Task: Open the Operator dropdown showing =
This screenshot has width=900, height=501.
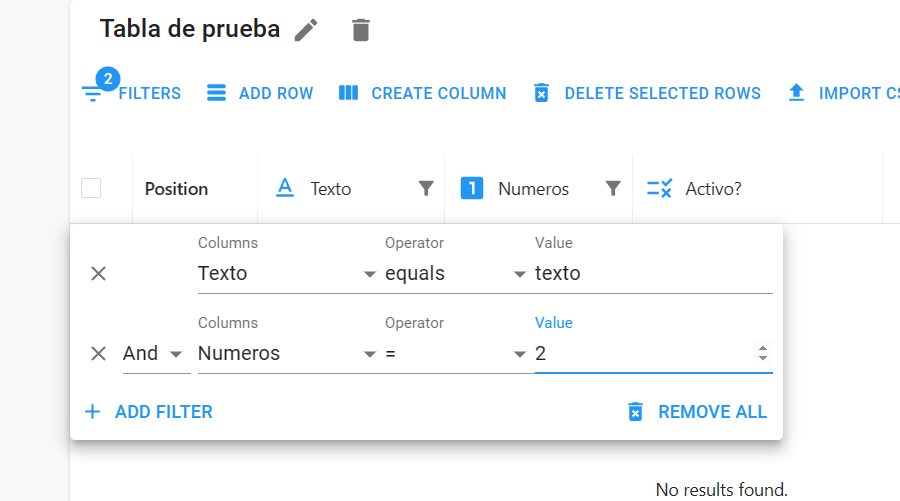Action: [x=456, y=354]
